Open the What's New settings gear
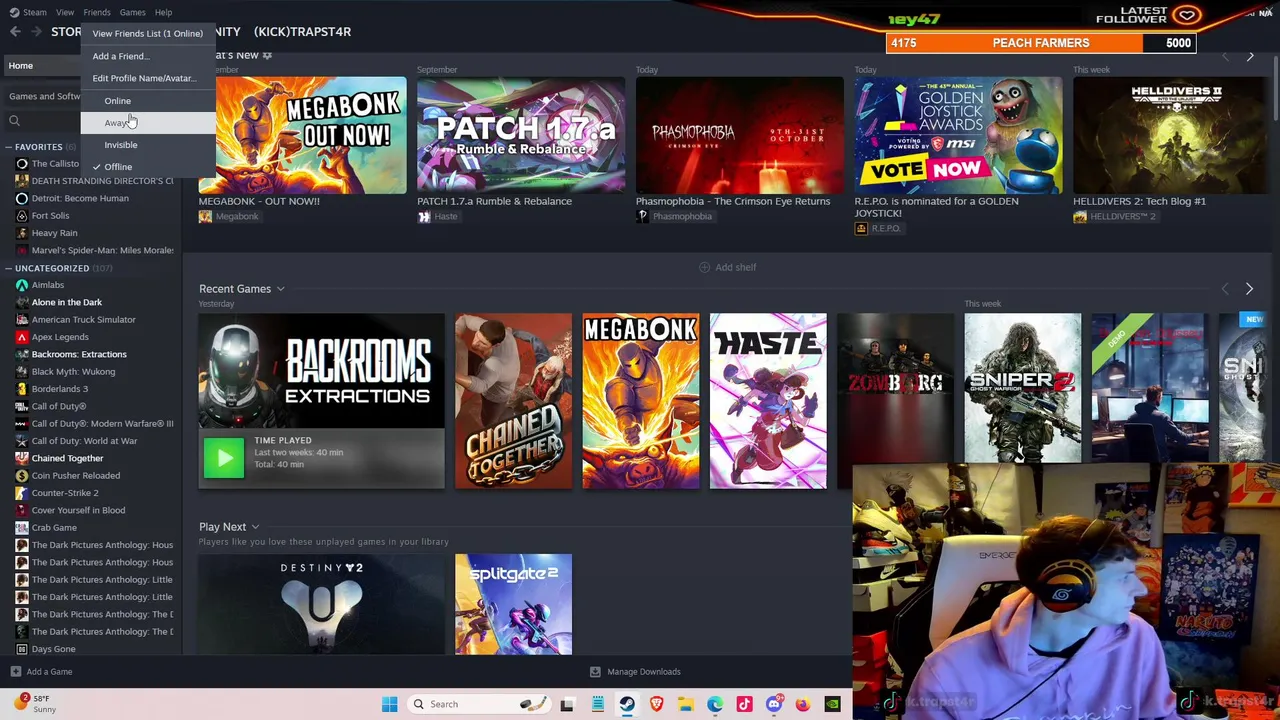Viewport: 1280px width, 720px height. tap(267, 55)
